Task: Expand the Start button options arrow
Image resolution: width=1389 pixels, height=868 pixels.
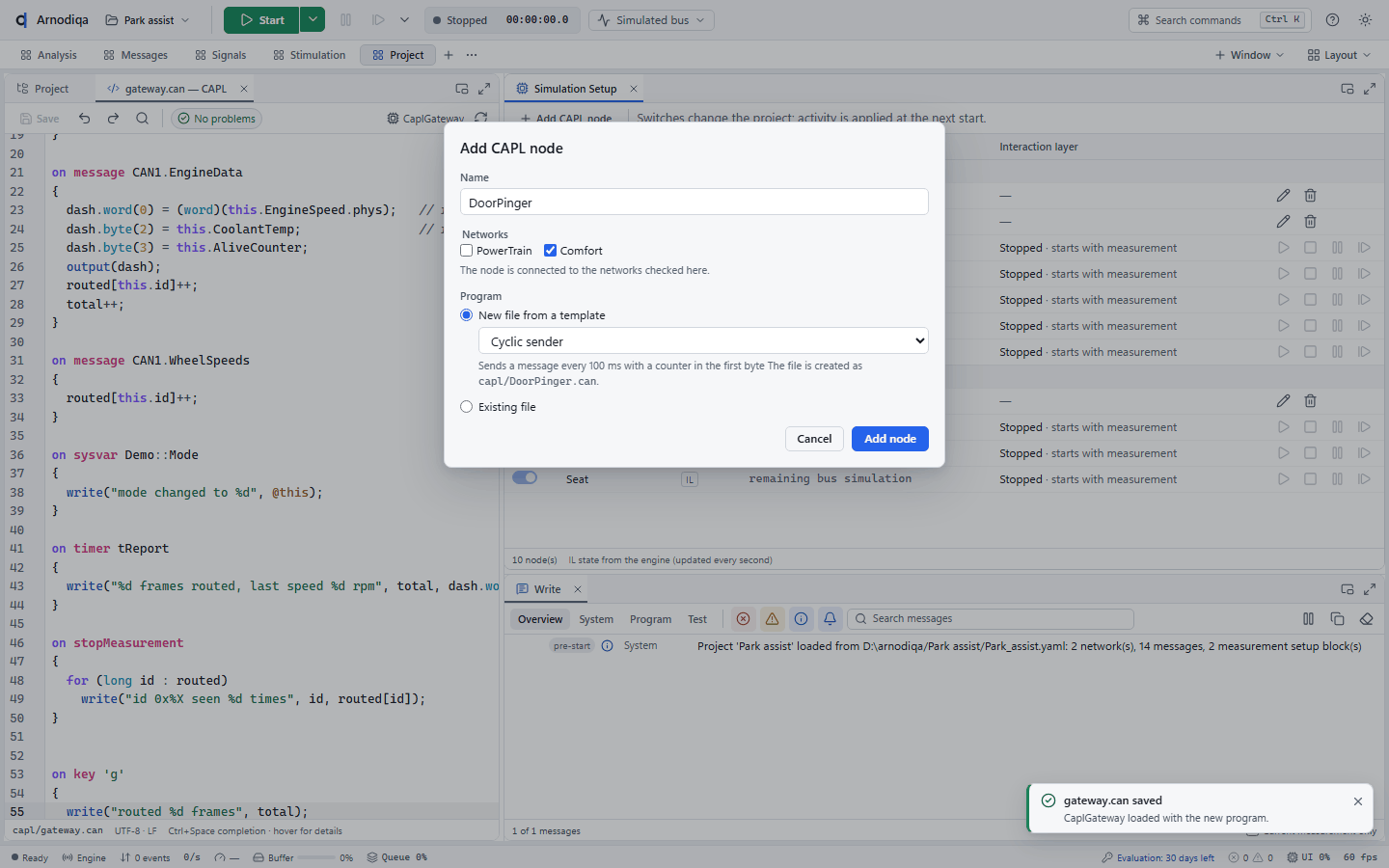Action: [x=313, y=20]
